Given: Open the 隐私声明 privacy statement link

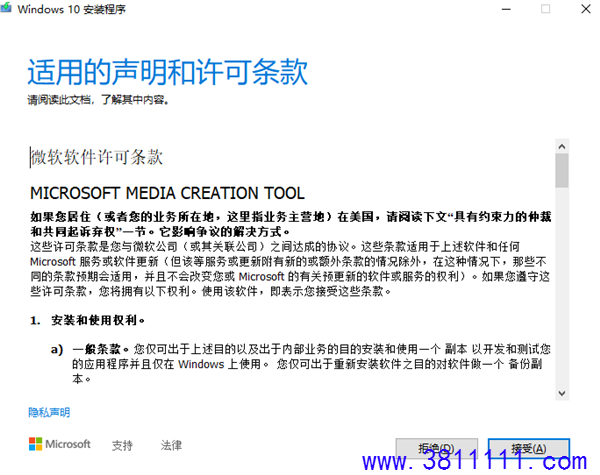Looking at the screenshot, I should tap(49, 412).
